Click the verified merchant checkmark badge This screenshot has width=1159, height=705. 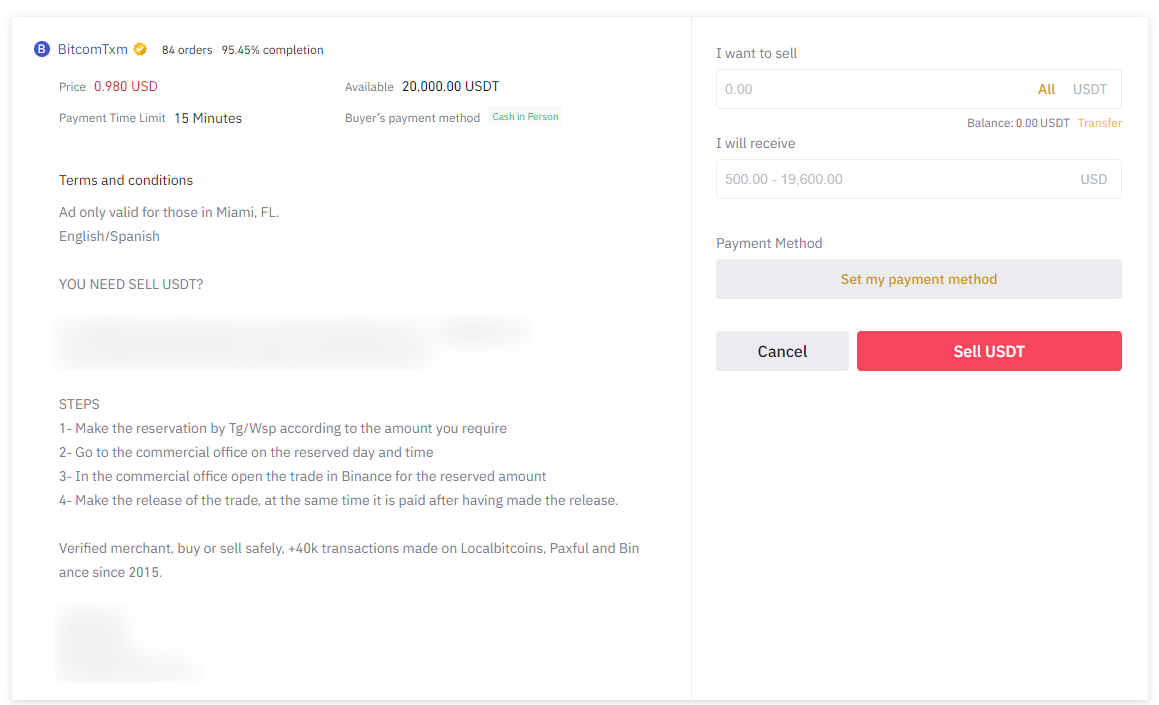[140, 48]
